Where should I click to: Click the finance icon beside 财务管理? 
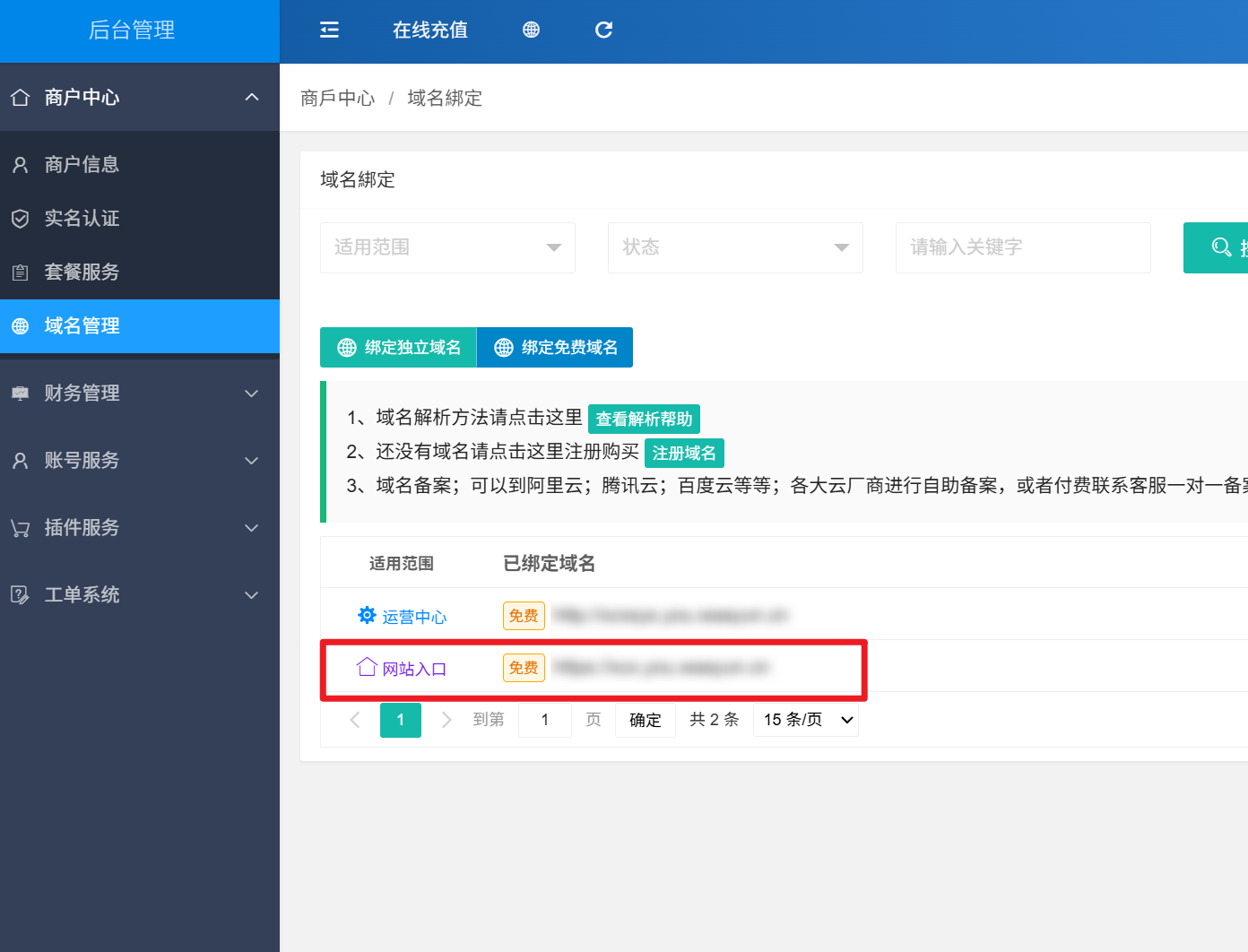(21, 394)
